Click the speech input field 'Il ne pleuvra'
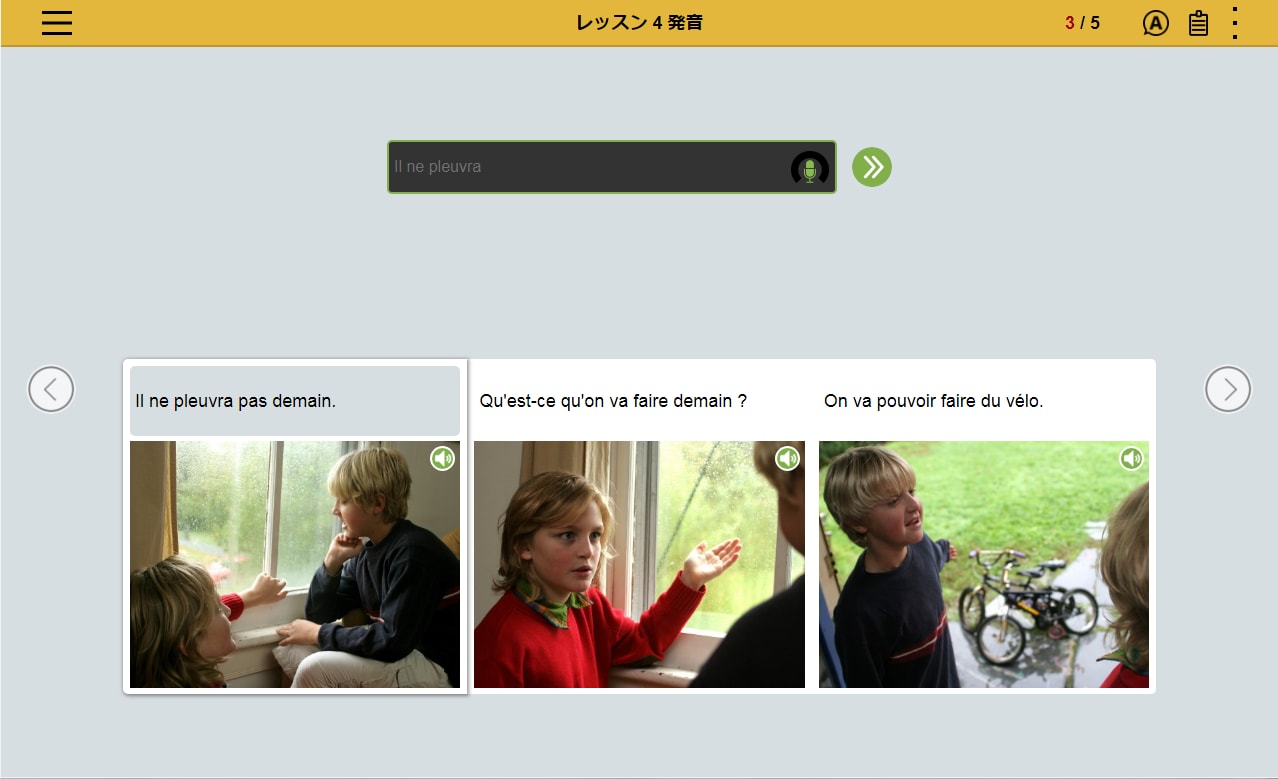This screenshot has height=779, width=1278. tap(585, 167)
